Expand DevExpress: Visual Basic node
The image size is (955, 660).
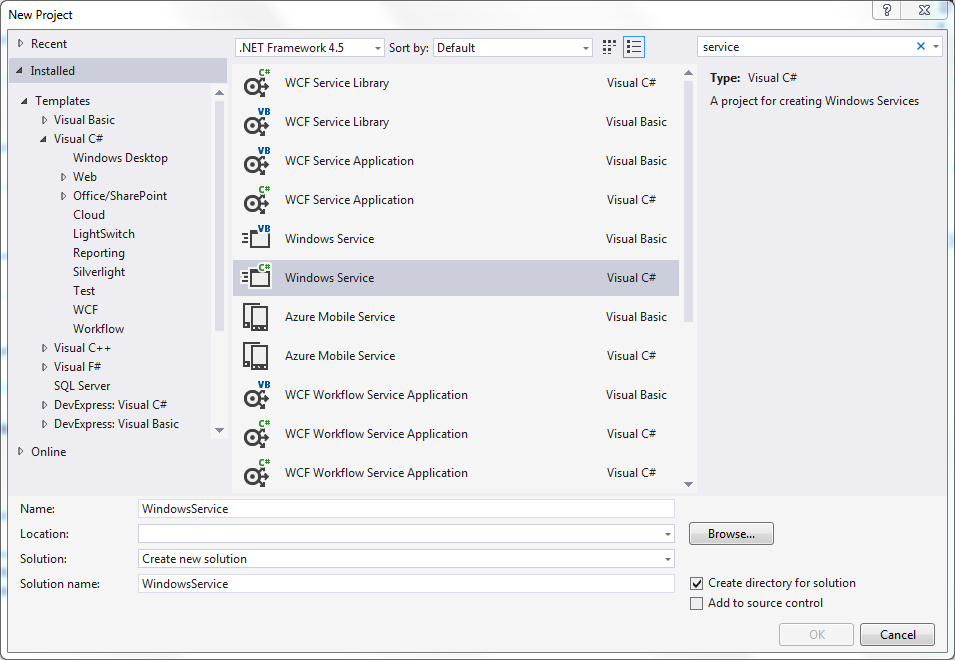click(44, 424)
